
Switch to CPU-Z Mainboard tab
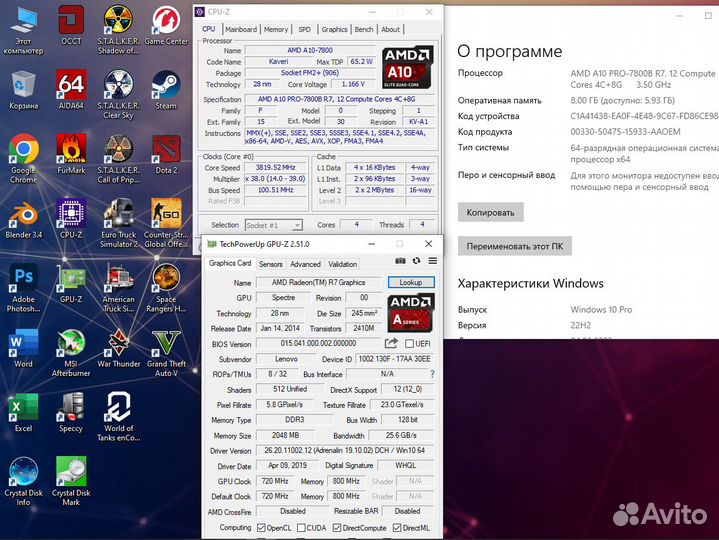tap(241, 29)
